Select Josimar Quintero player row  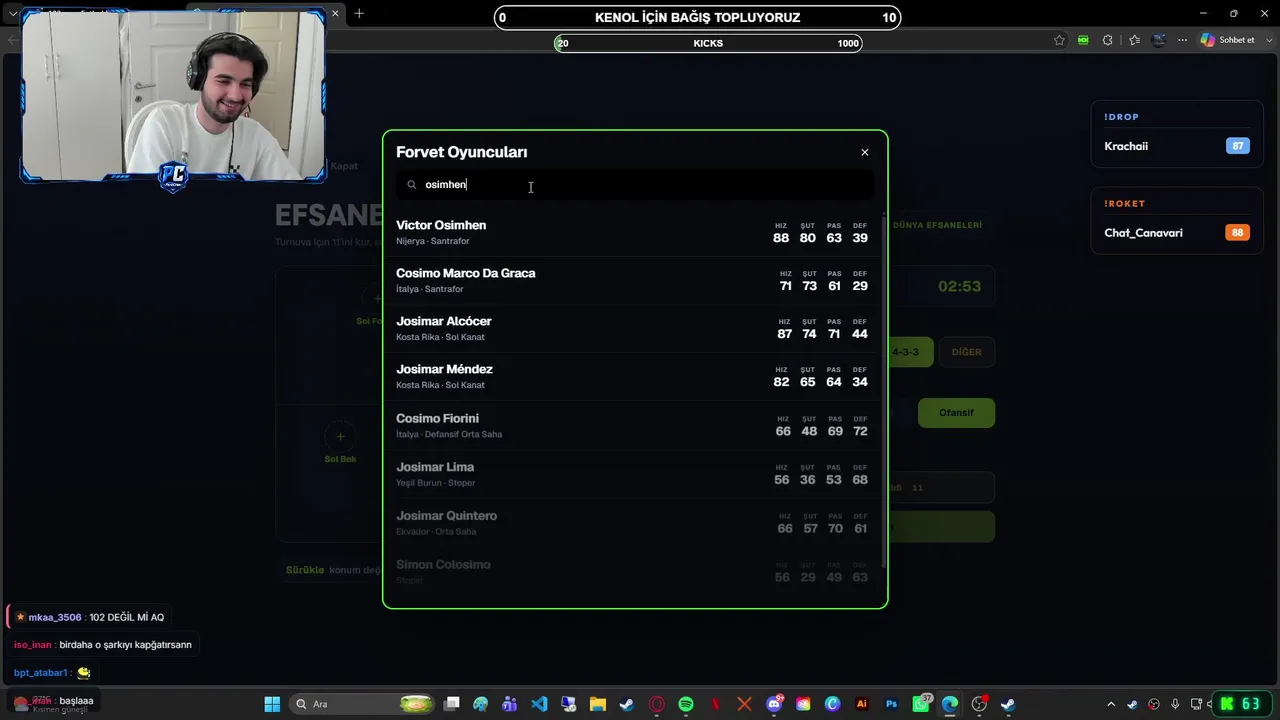click(633, 523)
